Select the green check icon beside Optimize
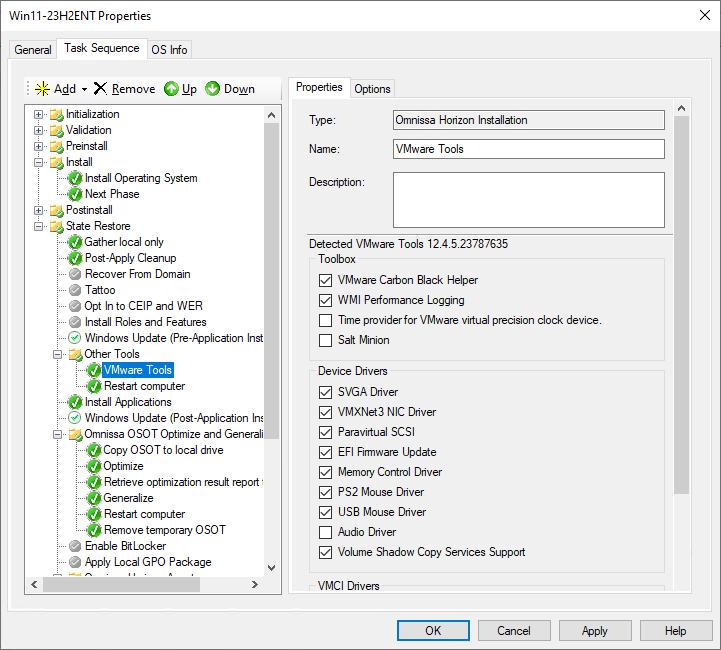 tap(94, 466)
